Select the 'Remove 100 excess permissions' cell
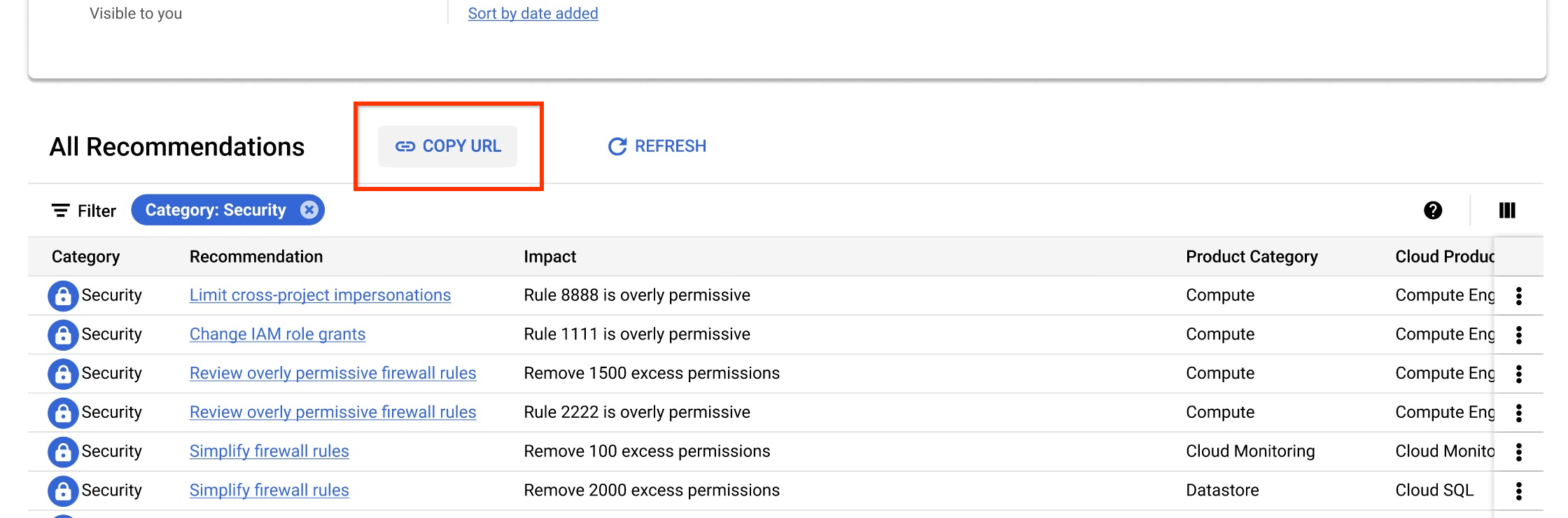 click(x=647, y=451)
